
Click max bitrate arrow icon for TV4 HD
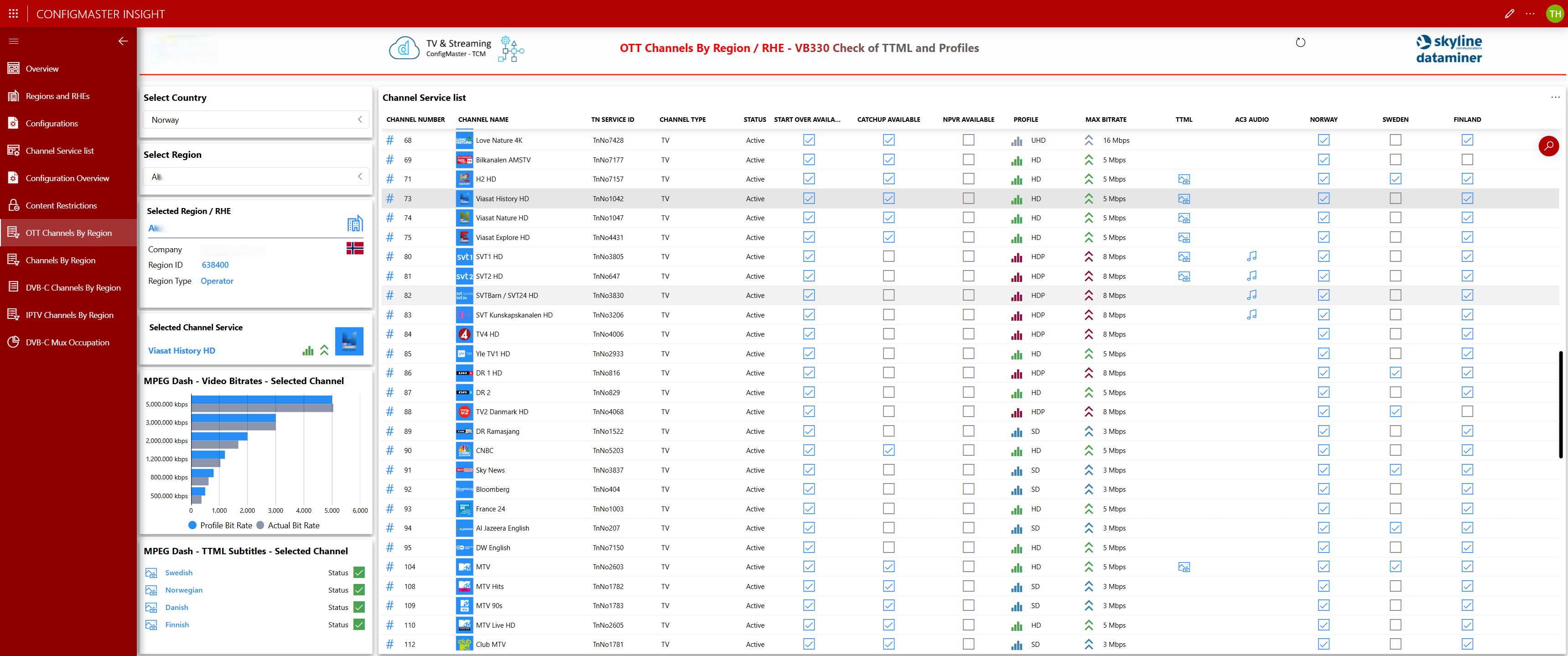1088,334
